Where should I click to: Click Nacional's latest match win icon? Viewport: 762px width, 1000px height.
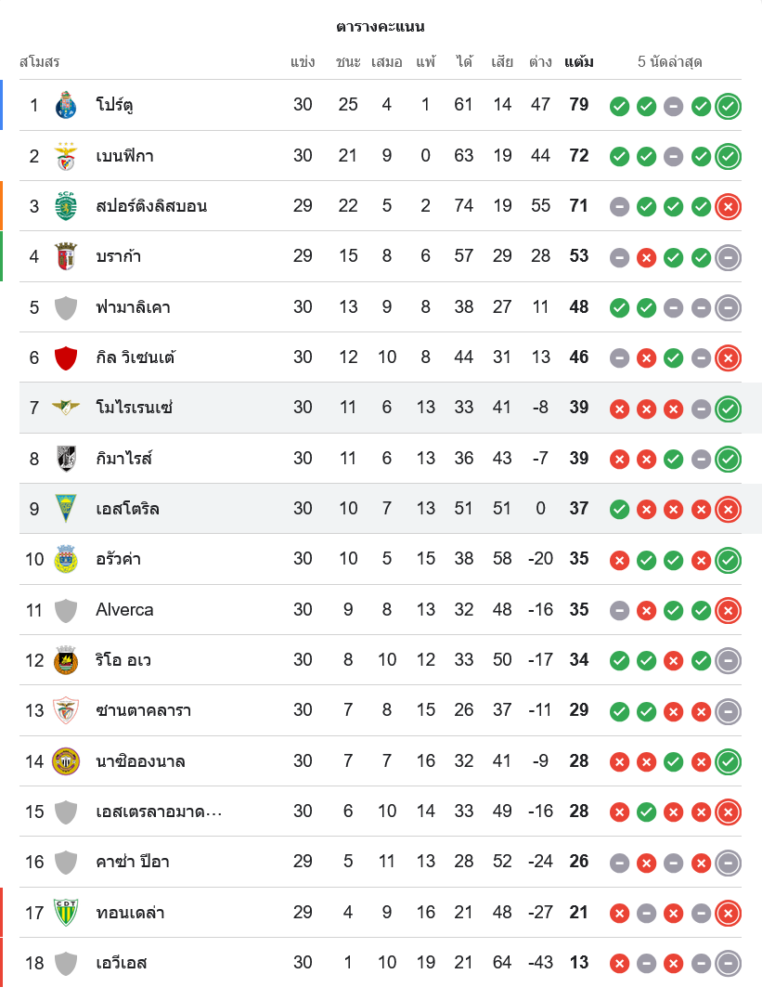pyautogui.click(x=729, y=761)
